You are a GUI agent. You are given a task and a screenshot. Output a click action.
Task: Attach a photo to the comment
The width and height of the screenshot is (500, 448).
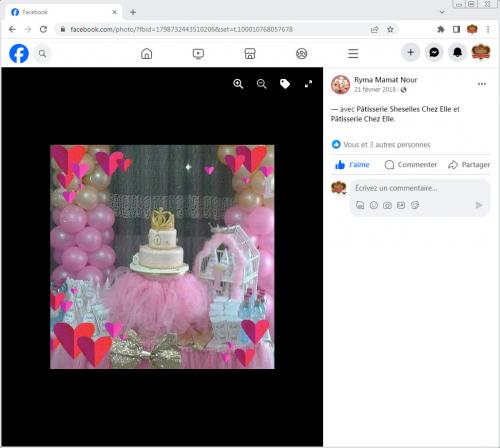[x=387, y=205]
